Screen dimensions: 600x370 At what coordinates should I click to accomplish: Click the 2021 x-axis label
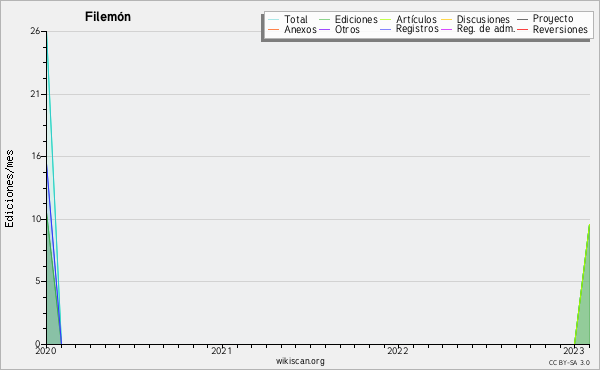(x=222, y=351)
